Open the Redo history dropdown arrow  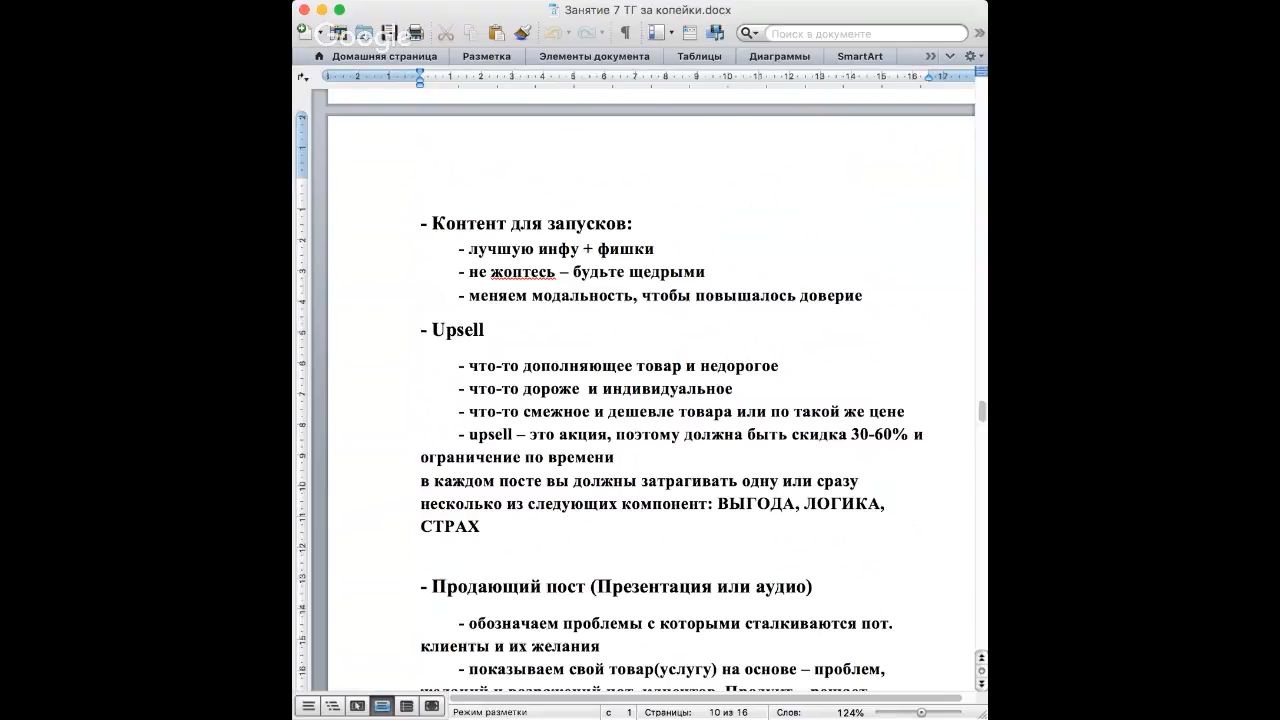click(602, 33)
